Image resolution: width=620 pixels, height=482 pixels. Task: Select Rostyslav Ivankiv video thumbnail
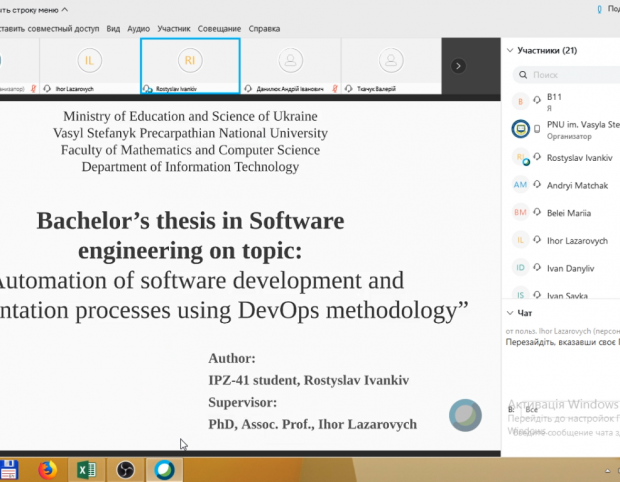coord(190,64)
